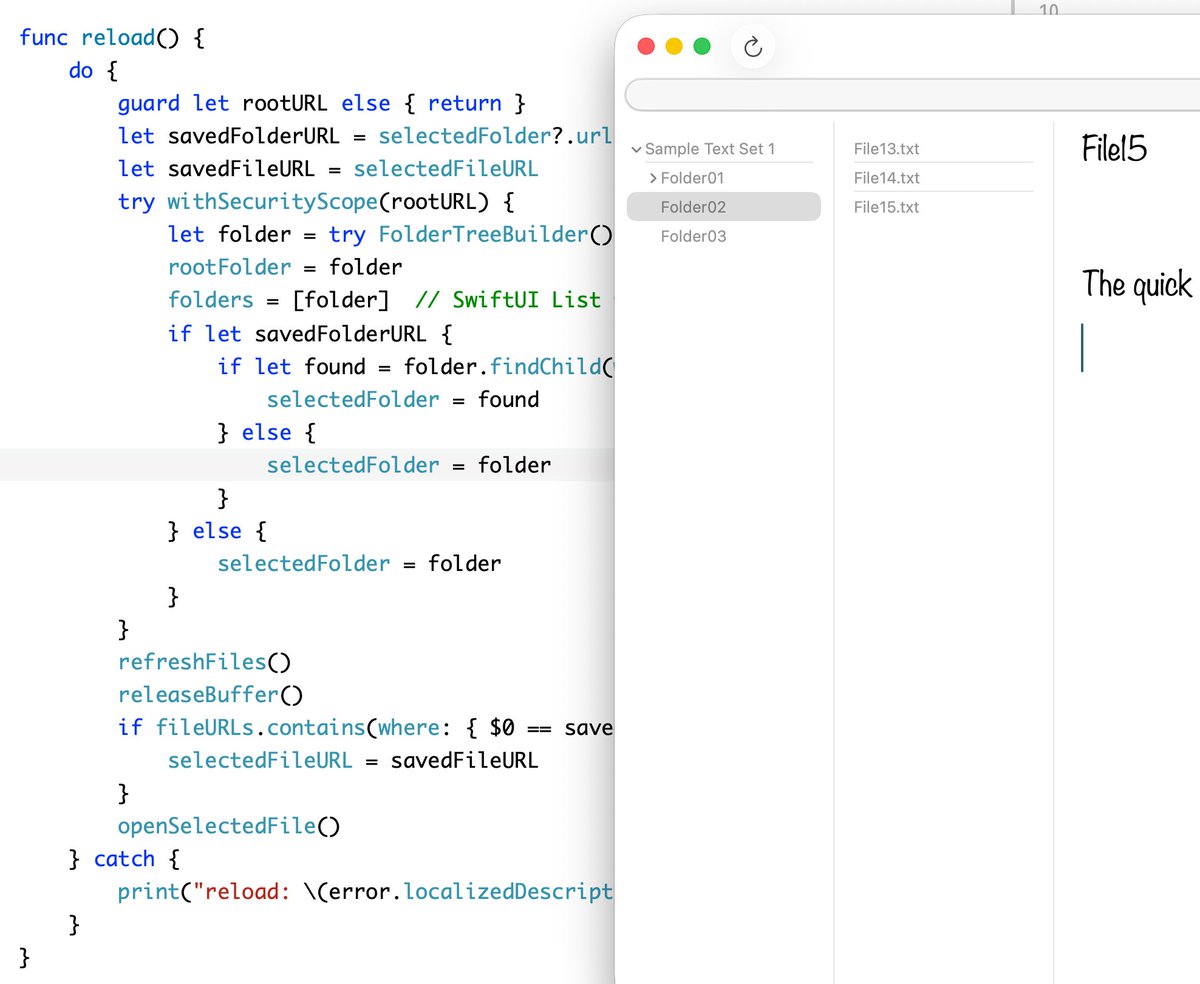Zoom window with green button

(702, 46)
